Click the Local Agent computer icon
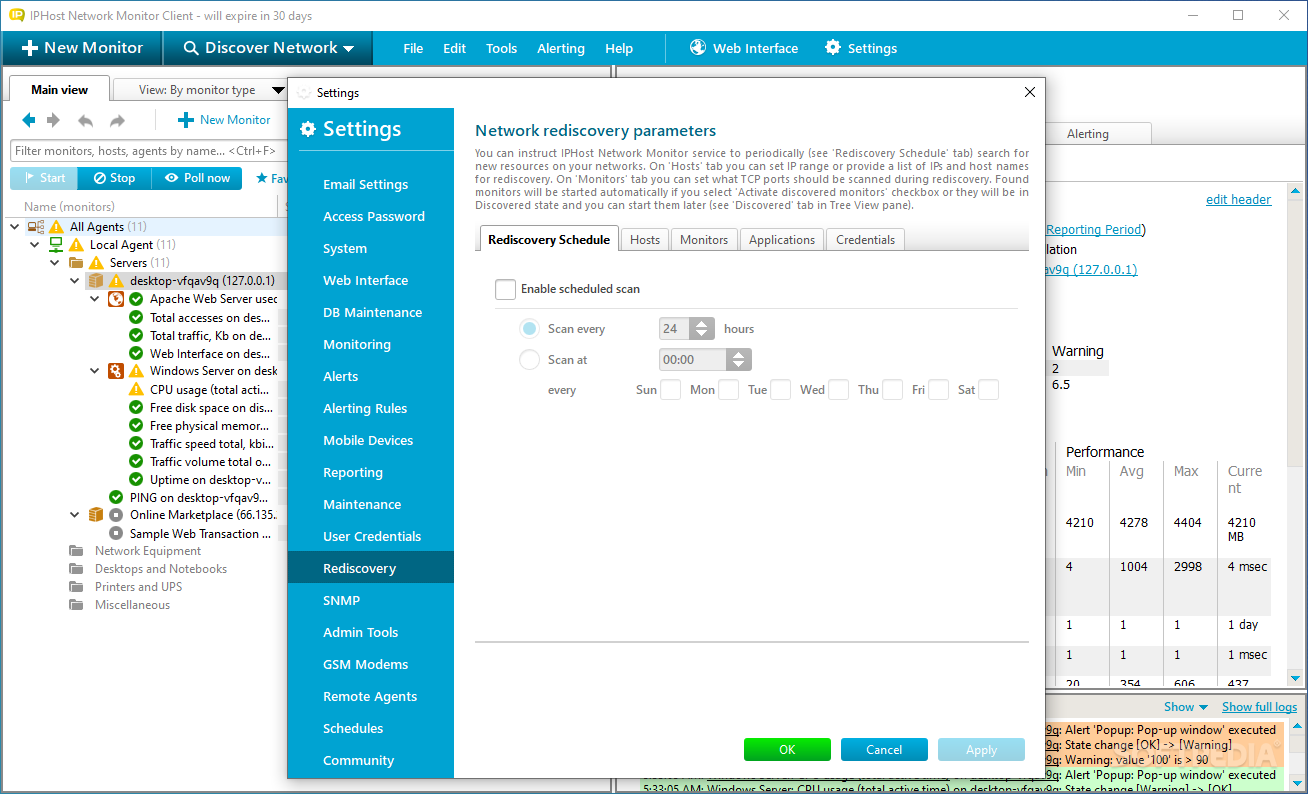Image resolution: width=1308 pixels, height=794 pixels. (56, 245)
